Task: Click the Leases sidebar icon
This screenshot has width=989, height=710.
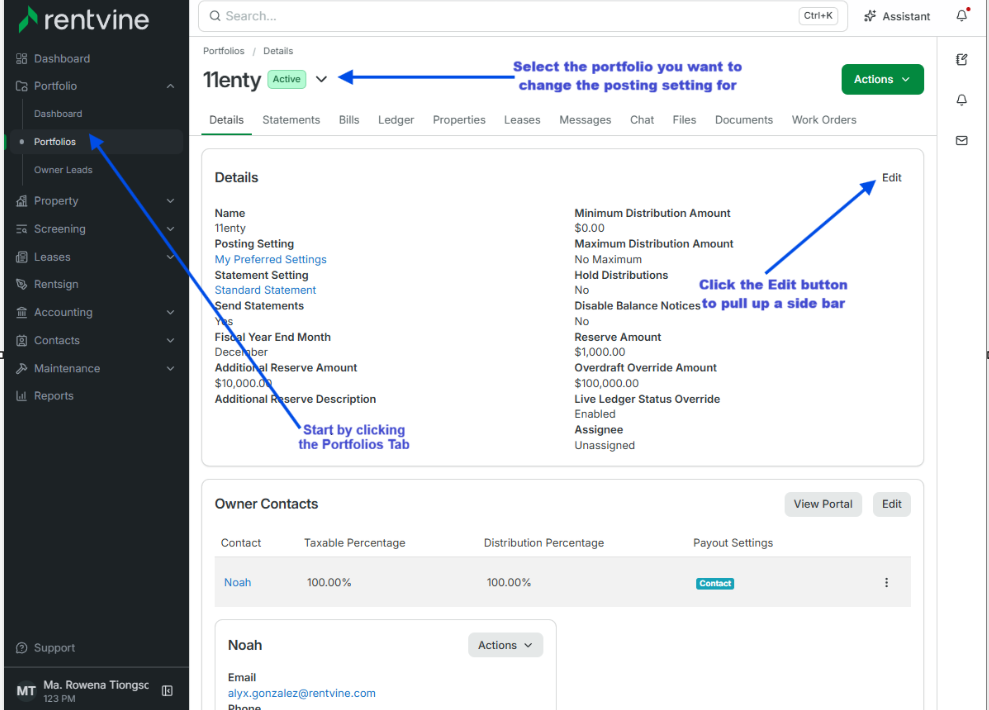Action: click(21, 257)
